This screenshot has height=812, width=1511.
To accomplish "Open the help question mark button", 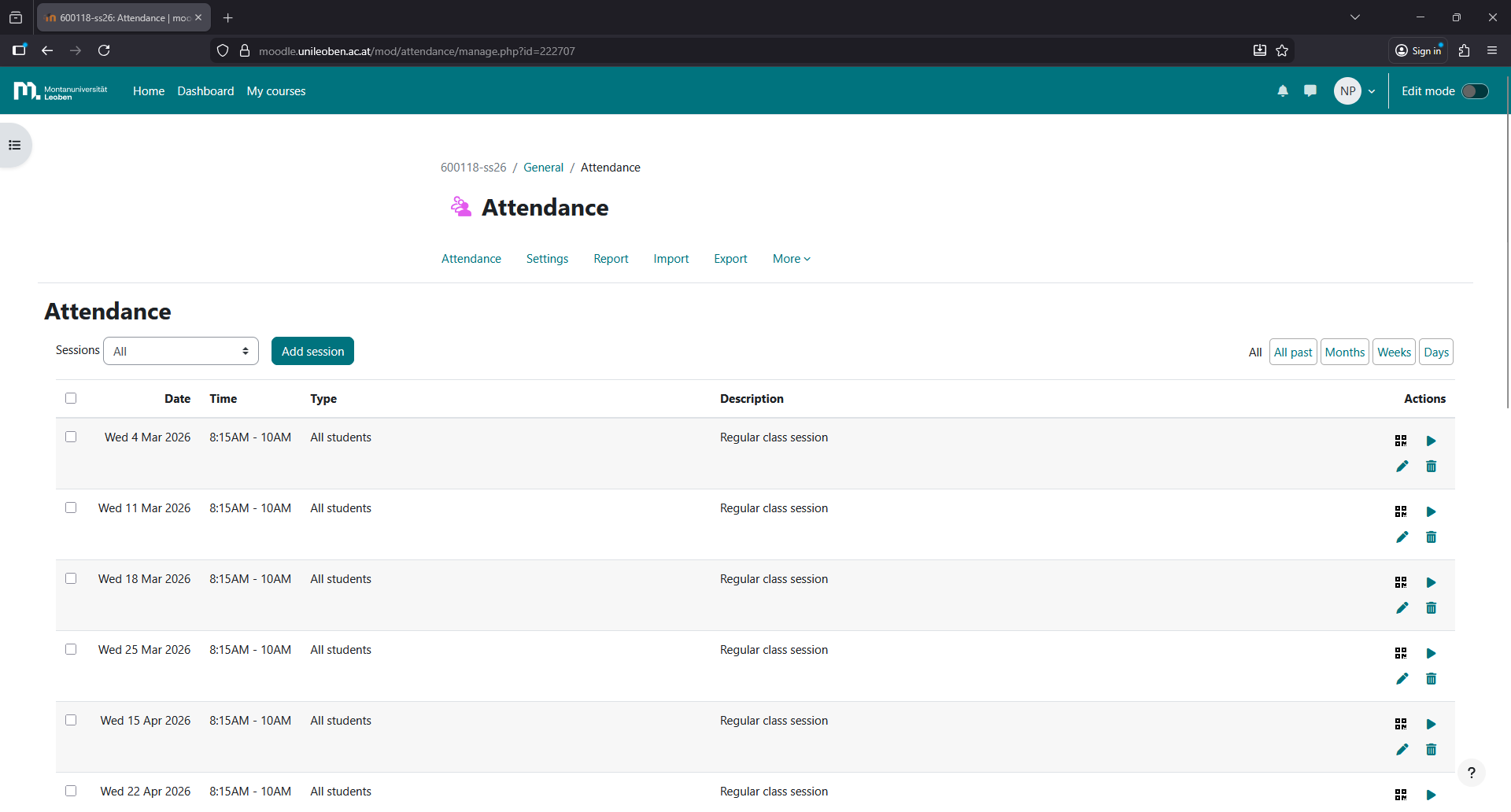I will [x=1471, y=773].
